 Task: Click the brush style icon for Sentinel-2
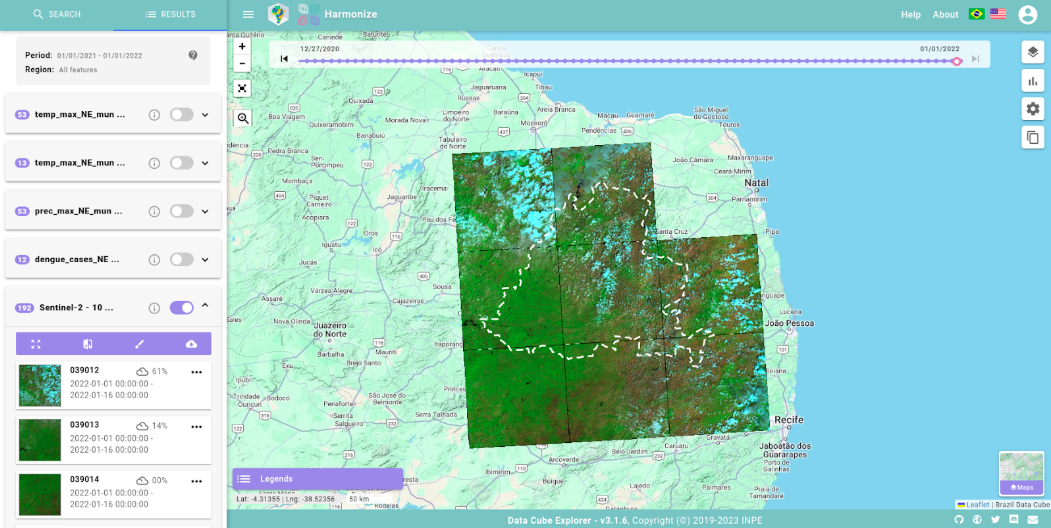(x=140, y=344)
